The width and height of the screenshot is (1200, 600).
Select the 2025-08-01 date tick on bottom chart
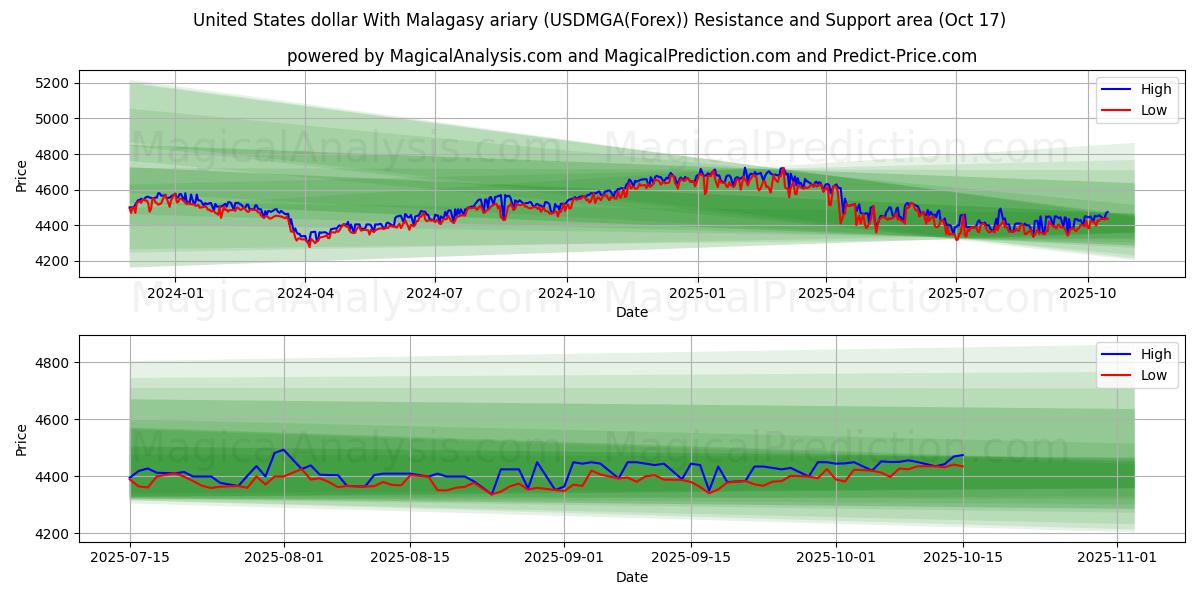click(x=284, y=558)
